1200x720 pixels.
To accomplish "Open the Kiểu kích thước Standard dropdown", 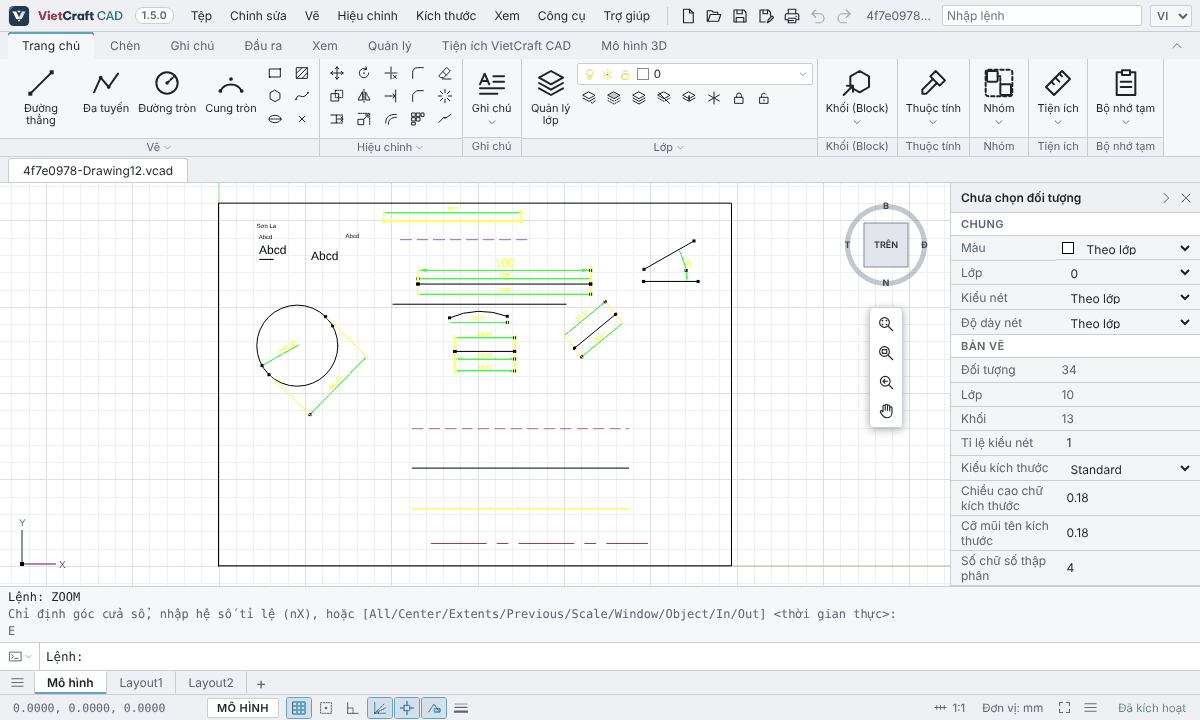I will (x=1130, y=469).
